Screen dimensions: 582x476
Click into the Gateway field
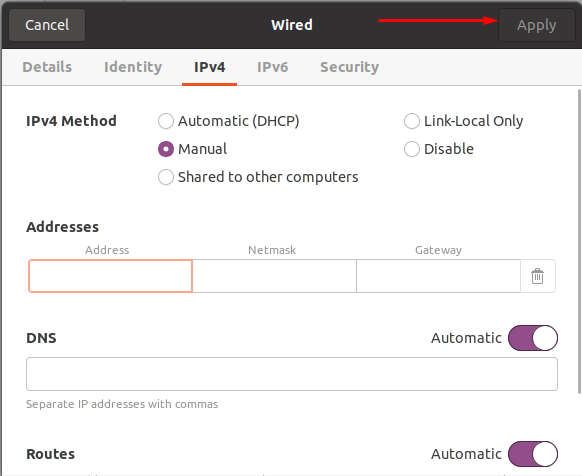coord(438,276)
